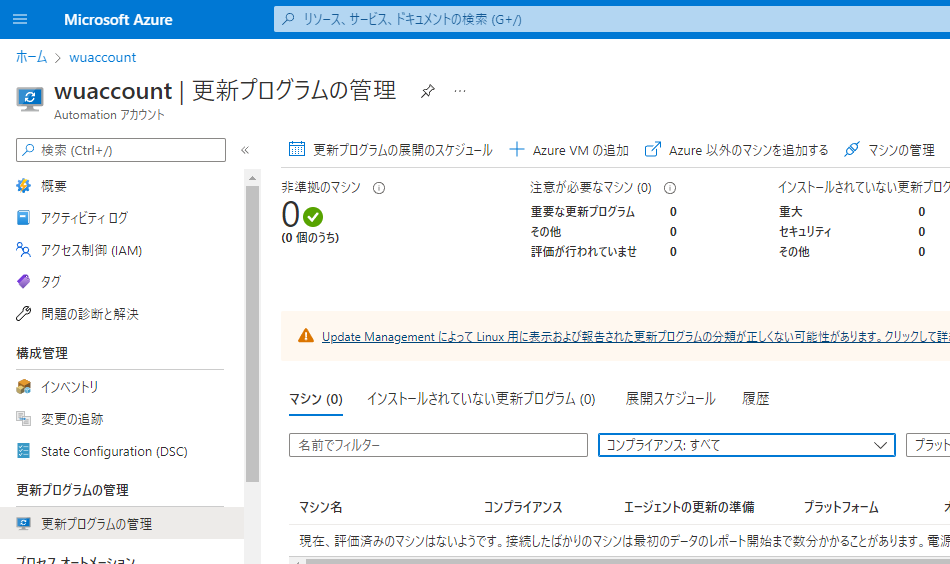Open the Azure portal hamburger menu
The height and width of the screenshot is (564, 950).
coord(20,19)
